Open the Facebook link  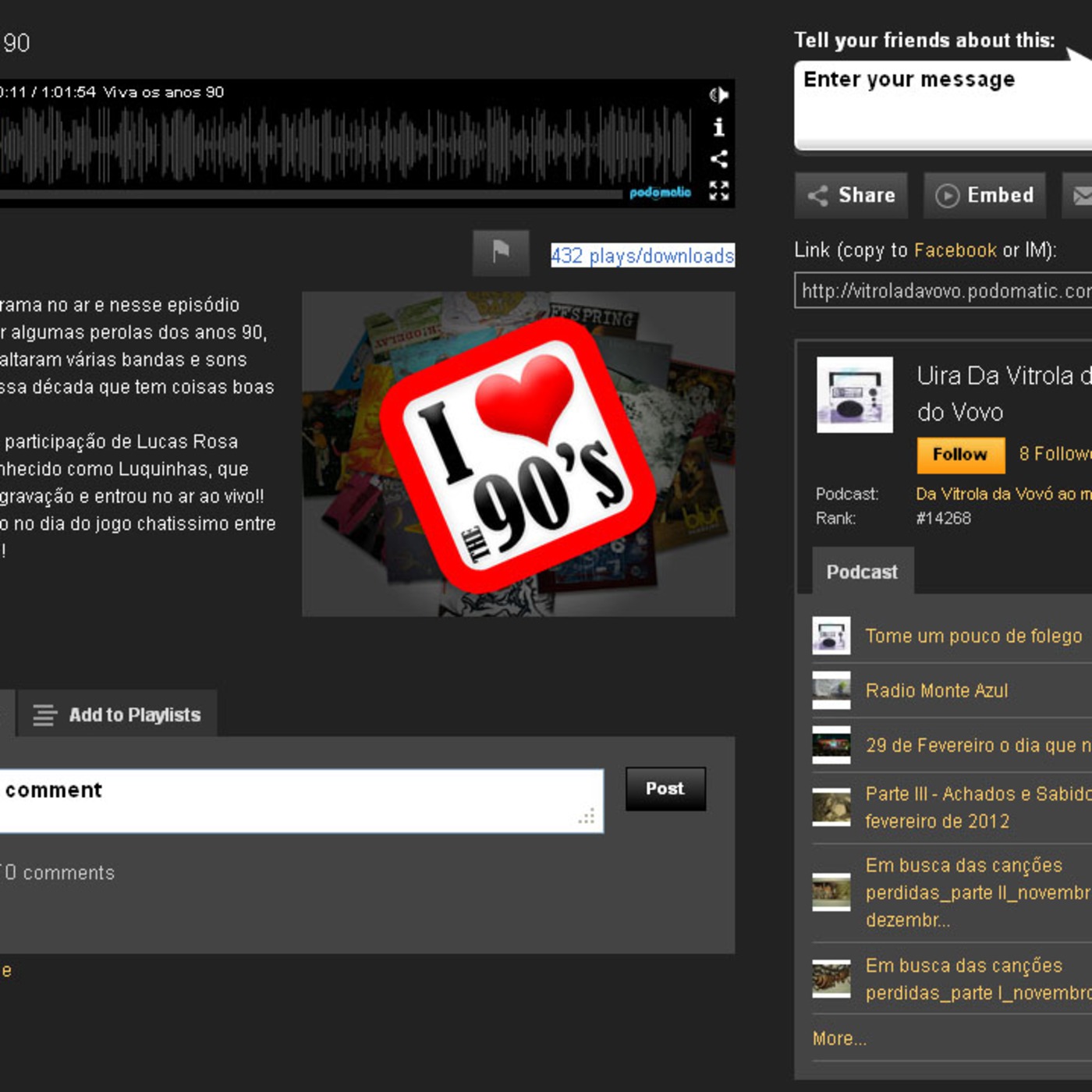pos(955,250)
